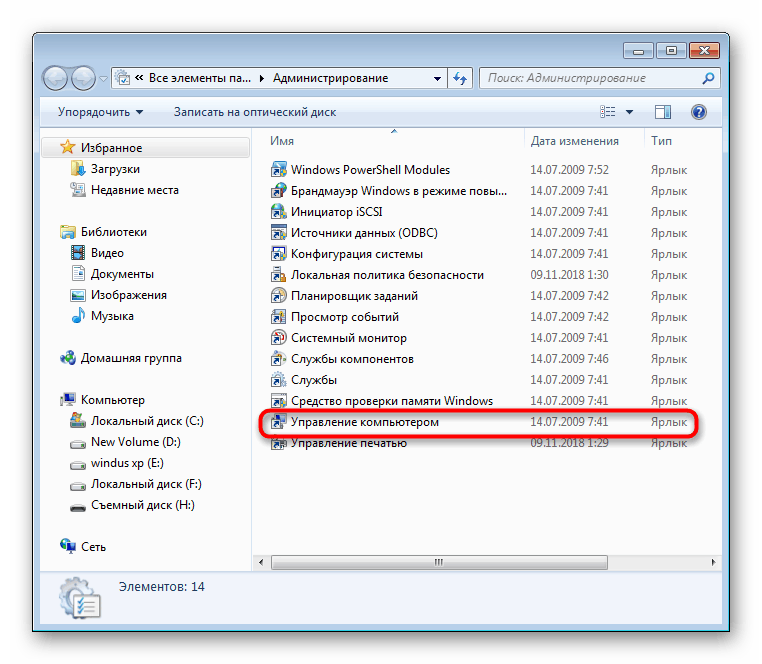Click the Сеть network icon
Viewport: 762px width, 664px height.
68,546
